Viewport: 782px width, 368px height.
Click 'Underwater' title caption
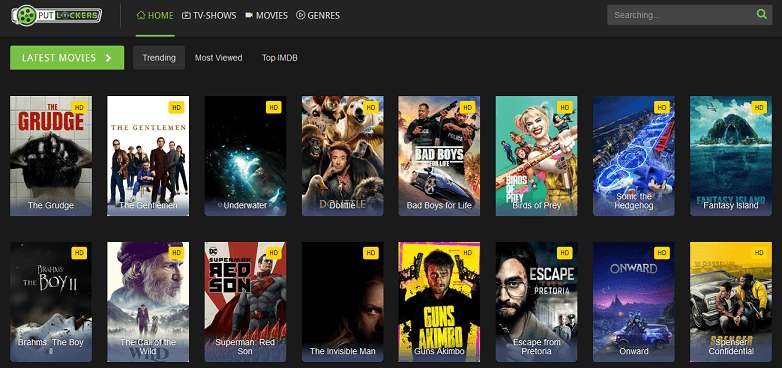(x=245, y=205)
